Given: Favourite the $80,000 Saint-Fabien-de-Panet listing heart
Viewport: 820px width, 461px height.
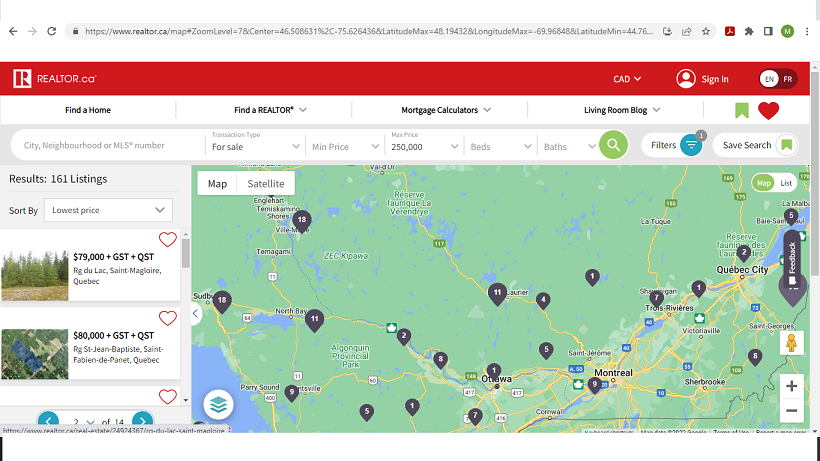Looking at the screenshot, I should tap(167, 318).
